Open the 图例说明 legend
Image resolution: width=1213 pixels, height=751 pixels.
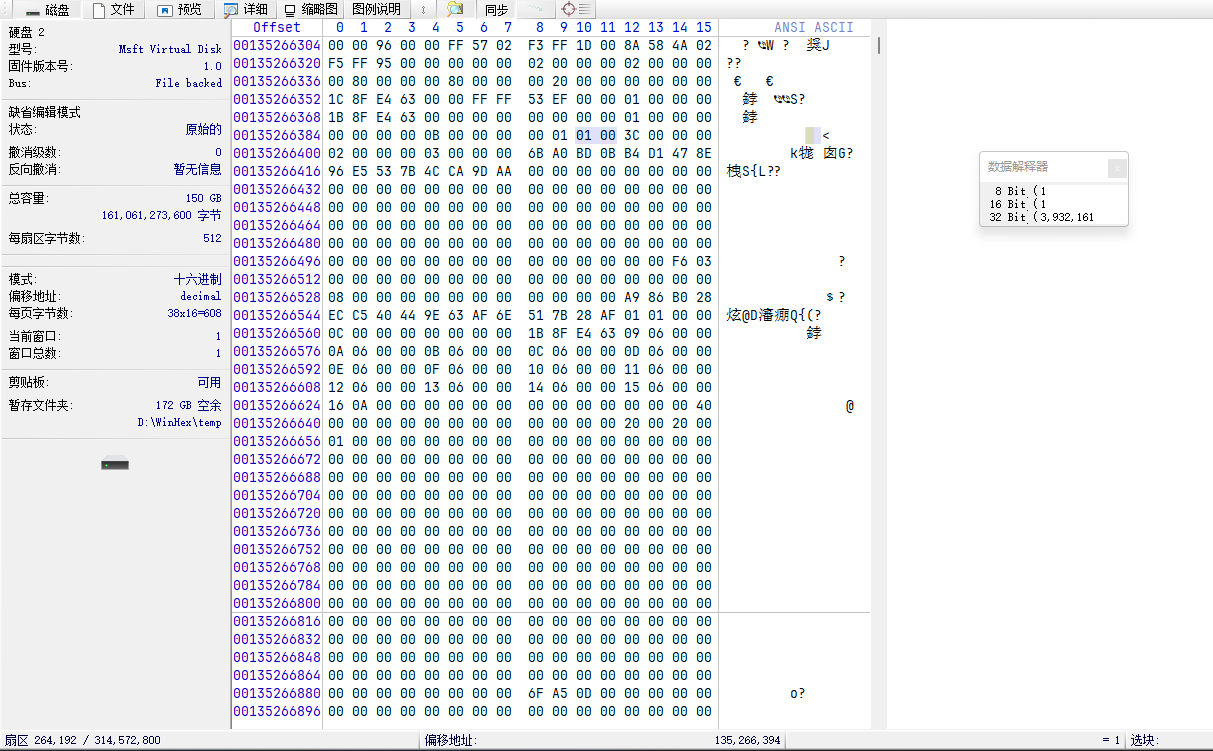(377, 10)
